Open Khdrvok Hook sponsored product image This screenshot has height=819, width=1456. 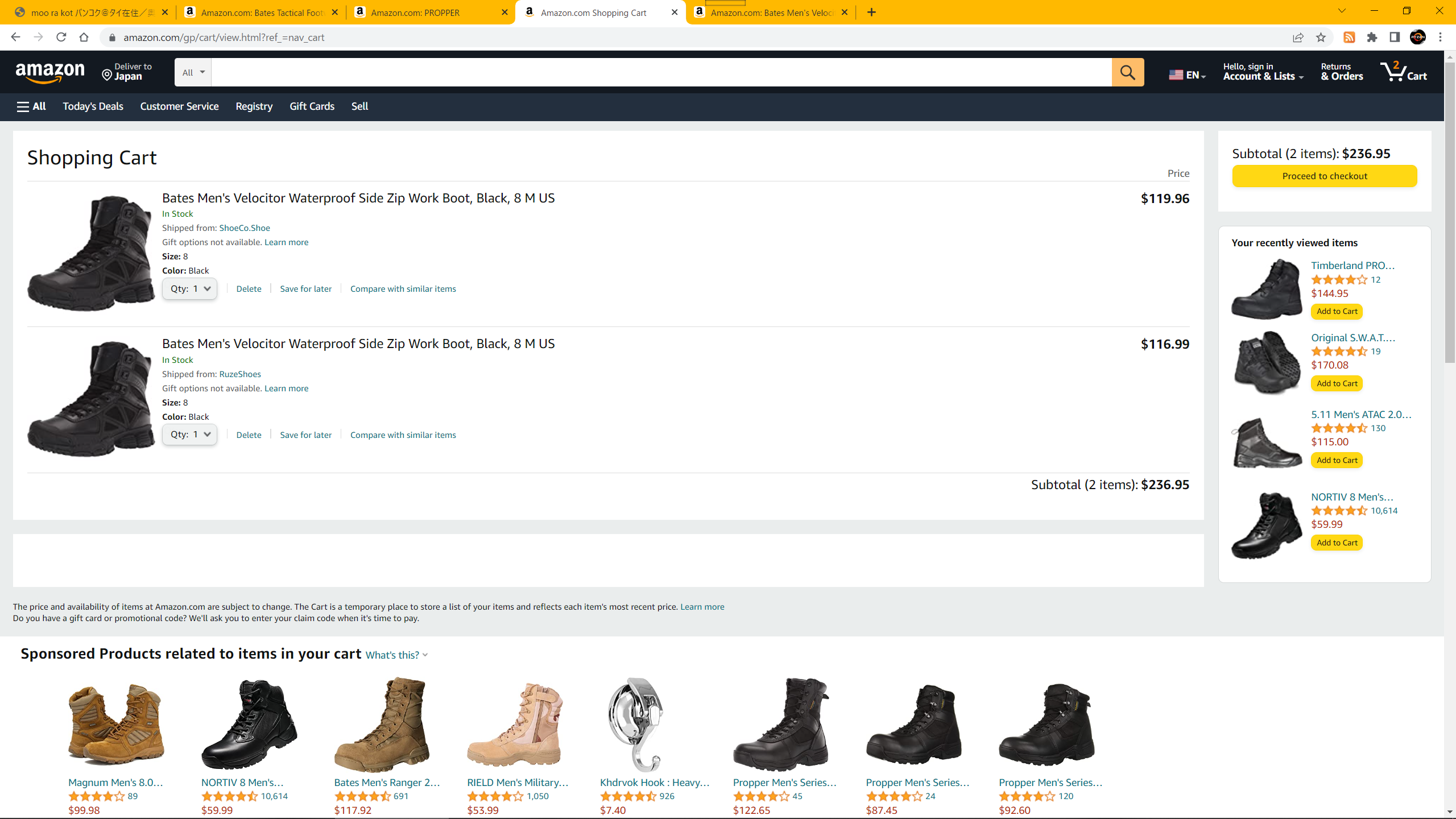pyautogui.click(x=635, y=724)
